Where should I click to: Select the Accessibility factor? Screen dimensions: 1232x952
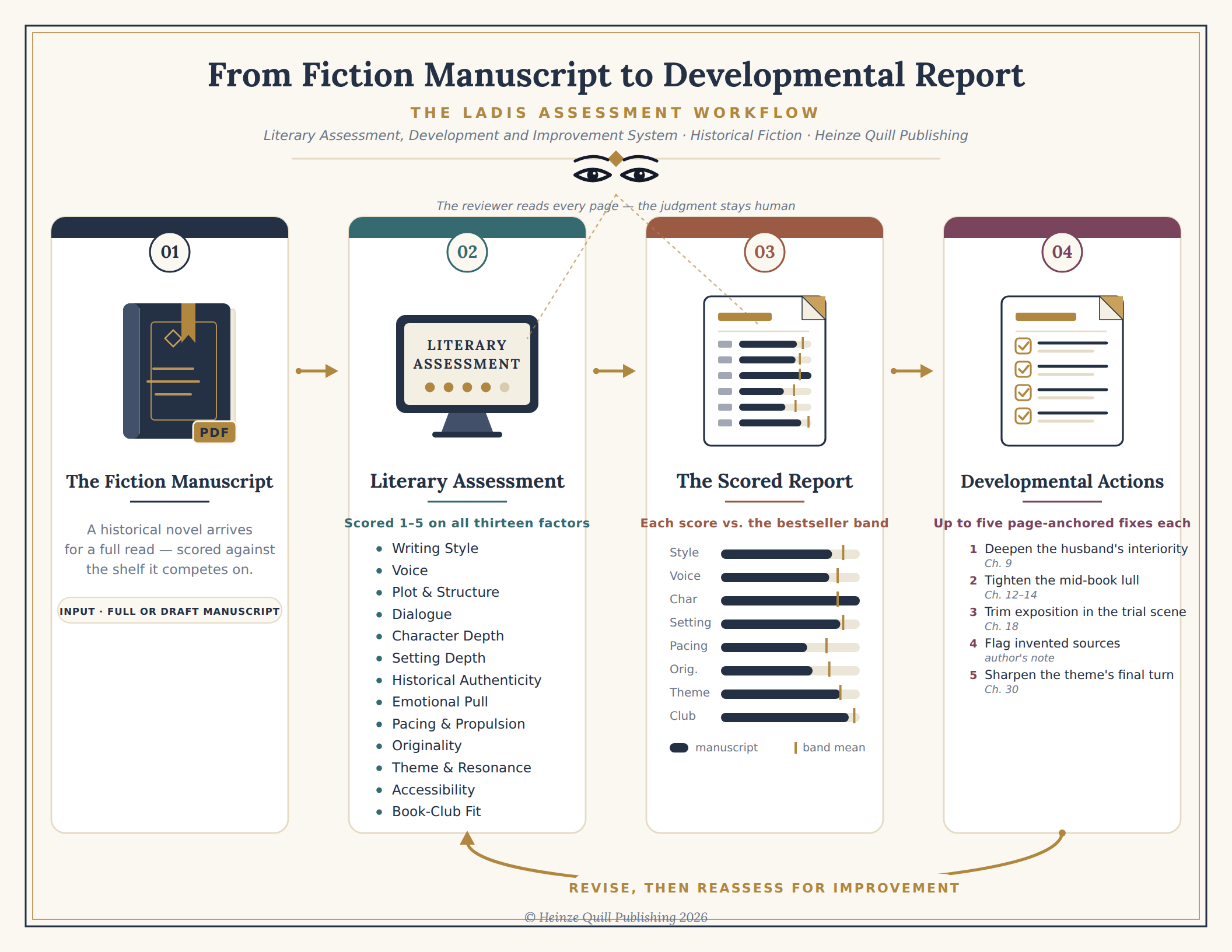(x=433, y=790)
